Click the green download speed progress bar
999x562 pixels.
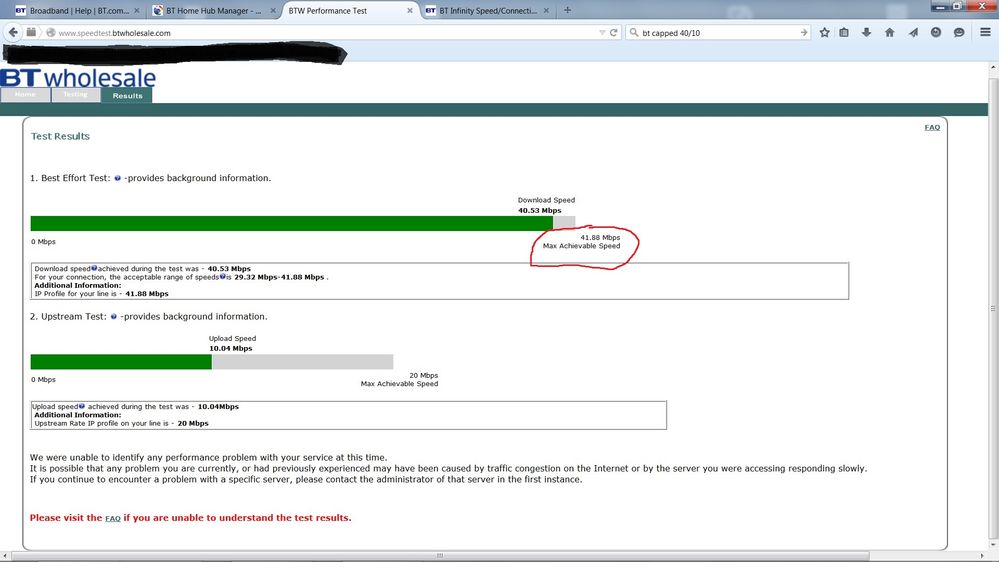[292, 223]
